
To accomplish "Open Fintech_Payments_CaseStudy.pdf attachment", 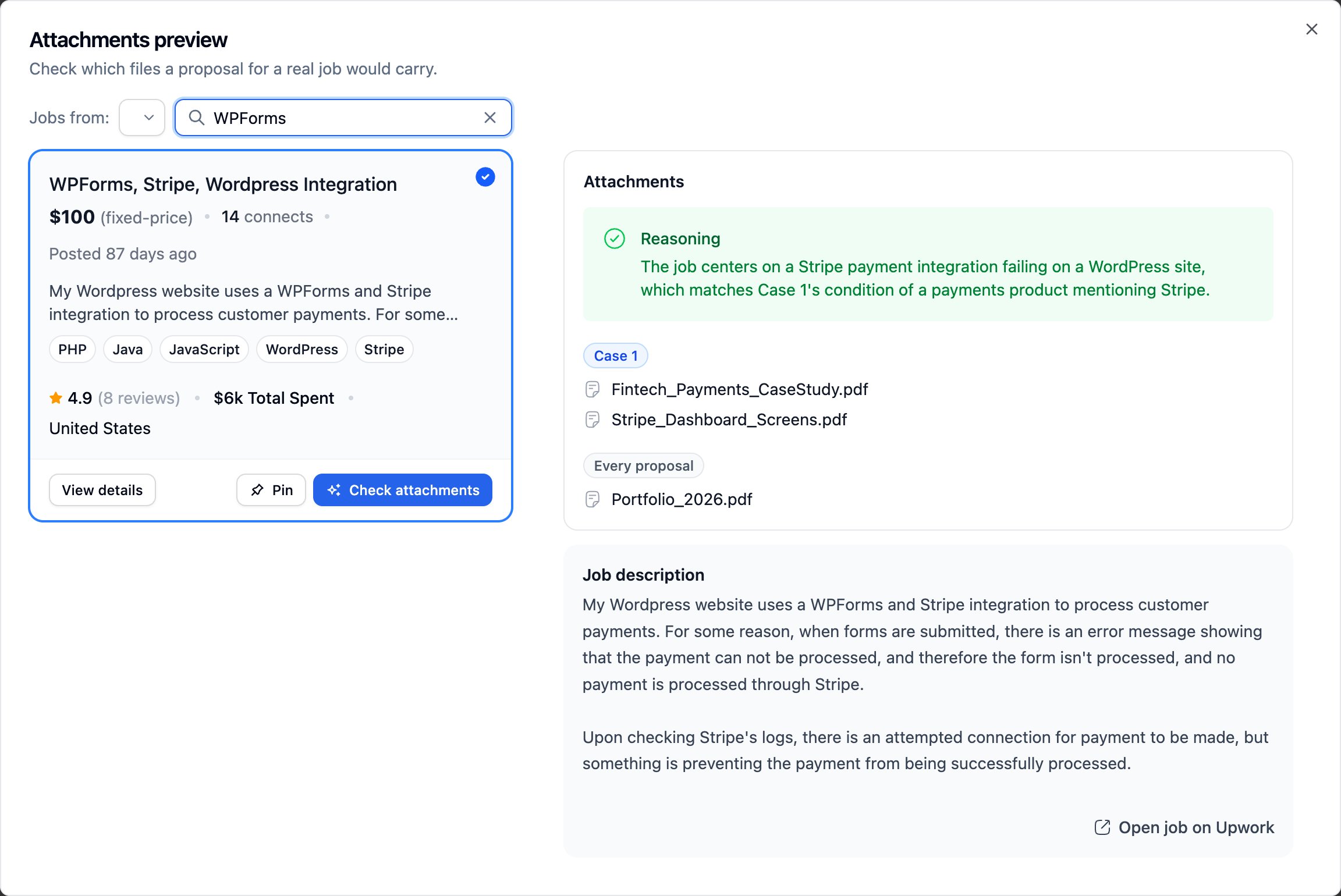I will pyautogui.click(x=739, y=389).
